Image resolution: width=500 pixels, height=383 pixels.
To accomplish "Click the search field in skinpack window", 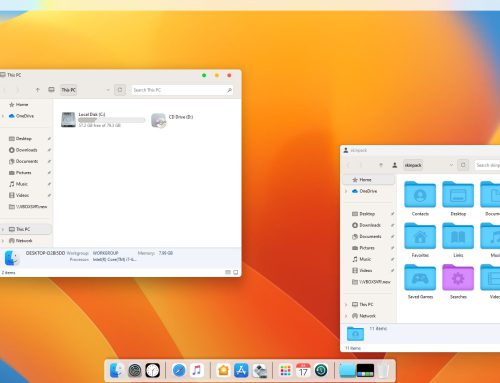I will [x=487, y=165].
